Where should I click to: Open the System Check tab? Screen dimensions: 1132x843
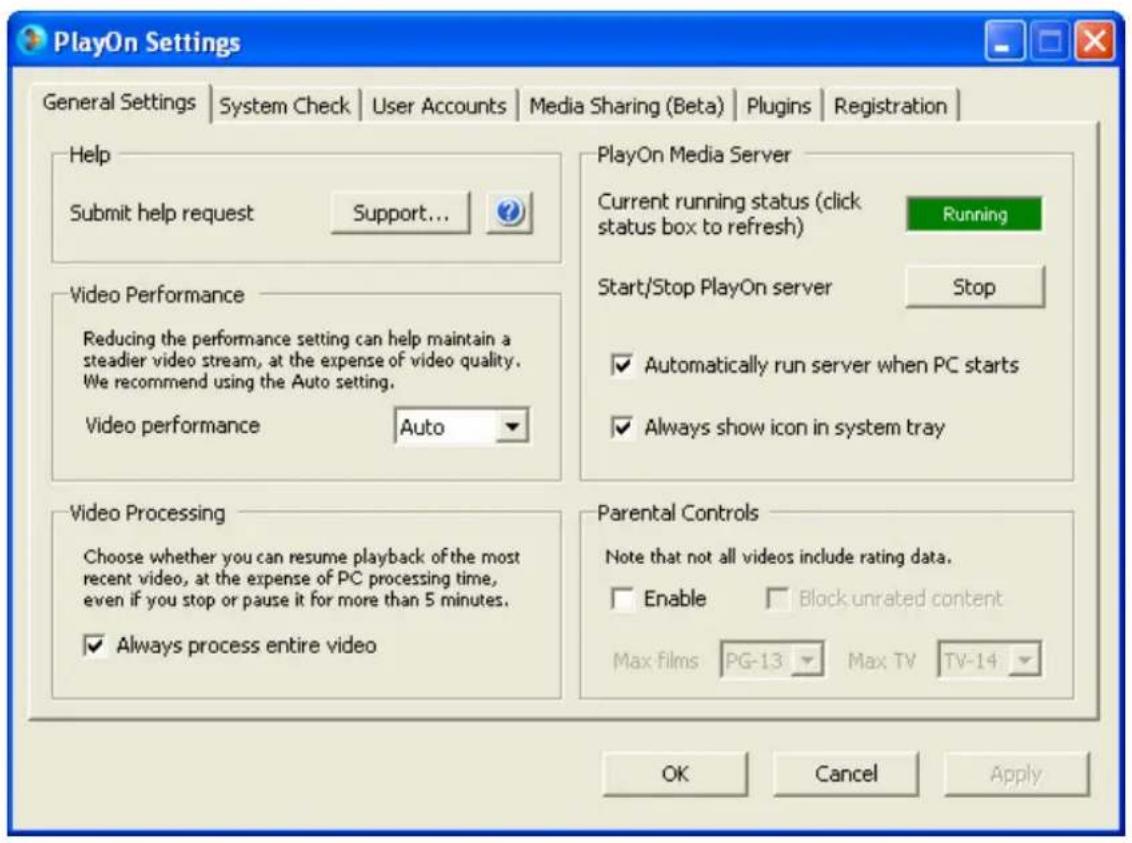284,105
